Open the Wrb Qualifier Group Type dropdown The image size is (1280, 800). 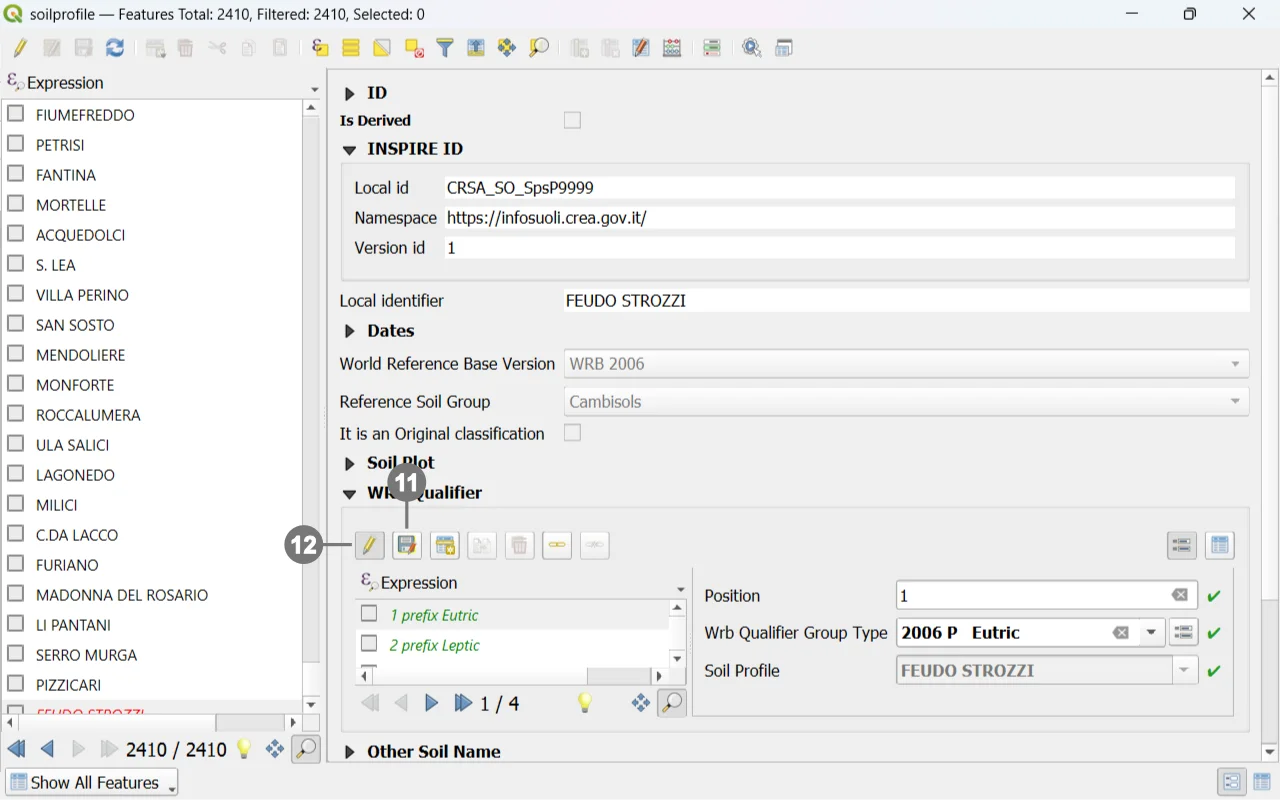click(x=1151, y=633)
